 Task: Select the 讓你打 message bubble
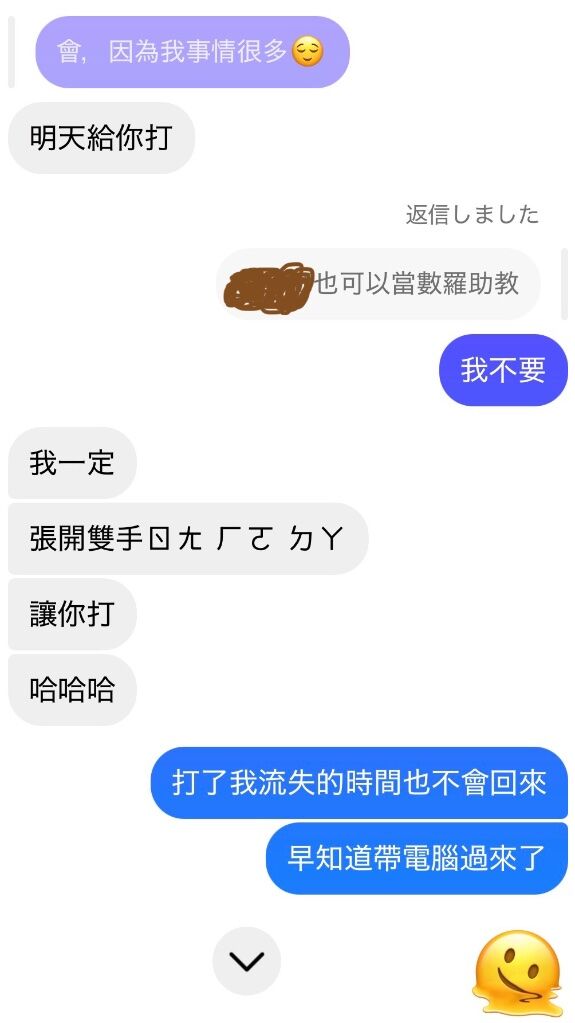point(72,615)
